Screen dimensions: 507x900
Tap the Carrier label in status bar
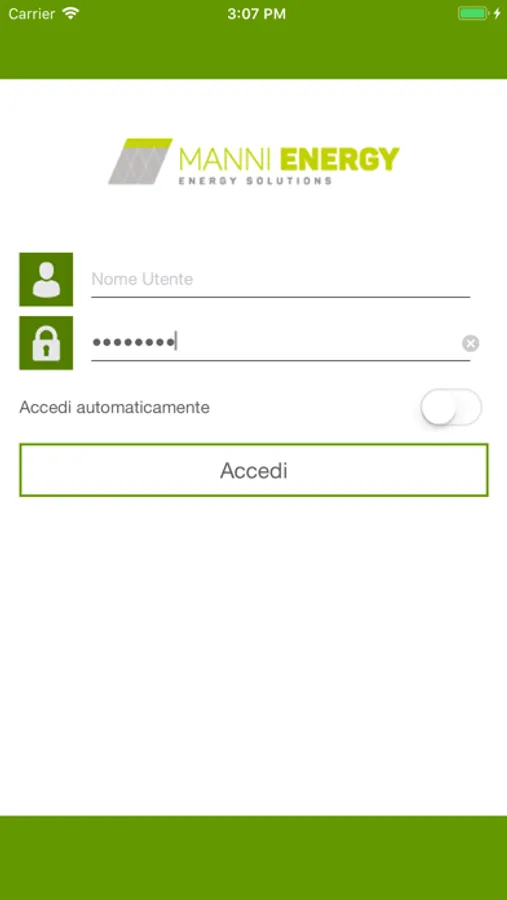[32, 14]
